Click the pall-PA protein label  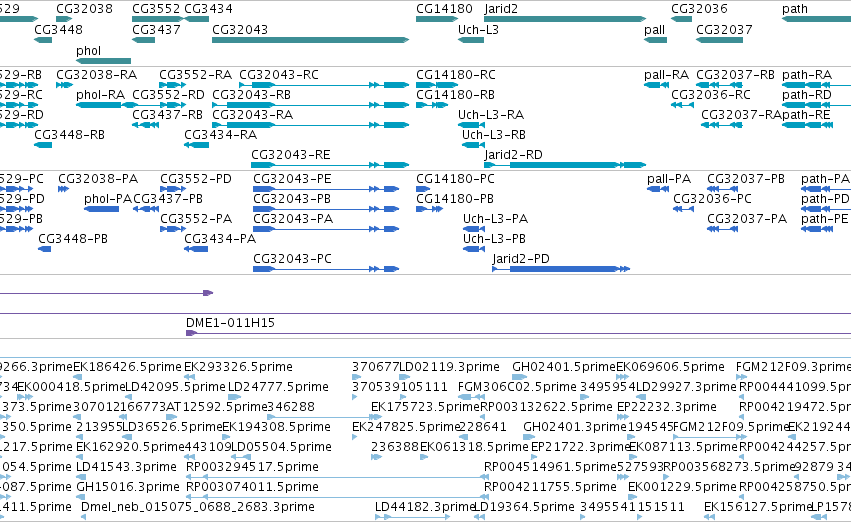point(669,179)
